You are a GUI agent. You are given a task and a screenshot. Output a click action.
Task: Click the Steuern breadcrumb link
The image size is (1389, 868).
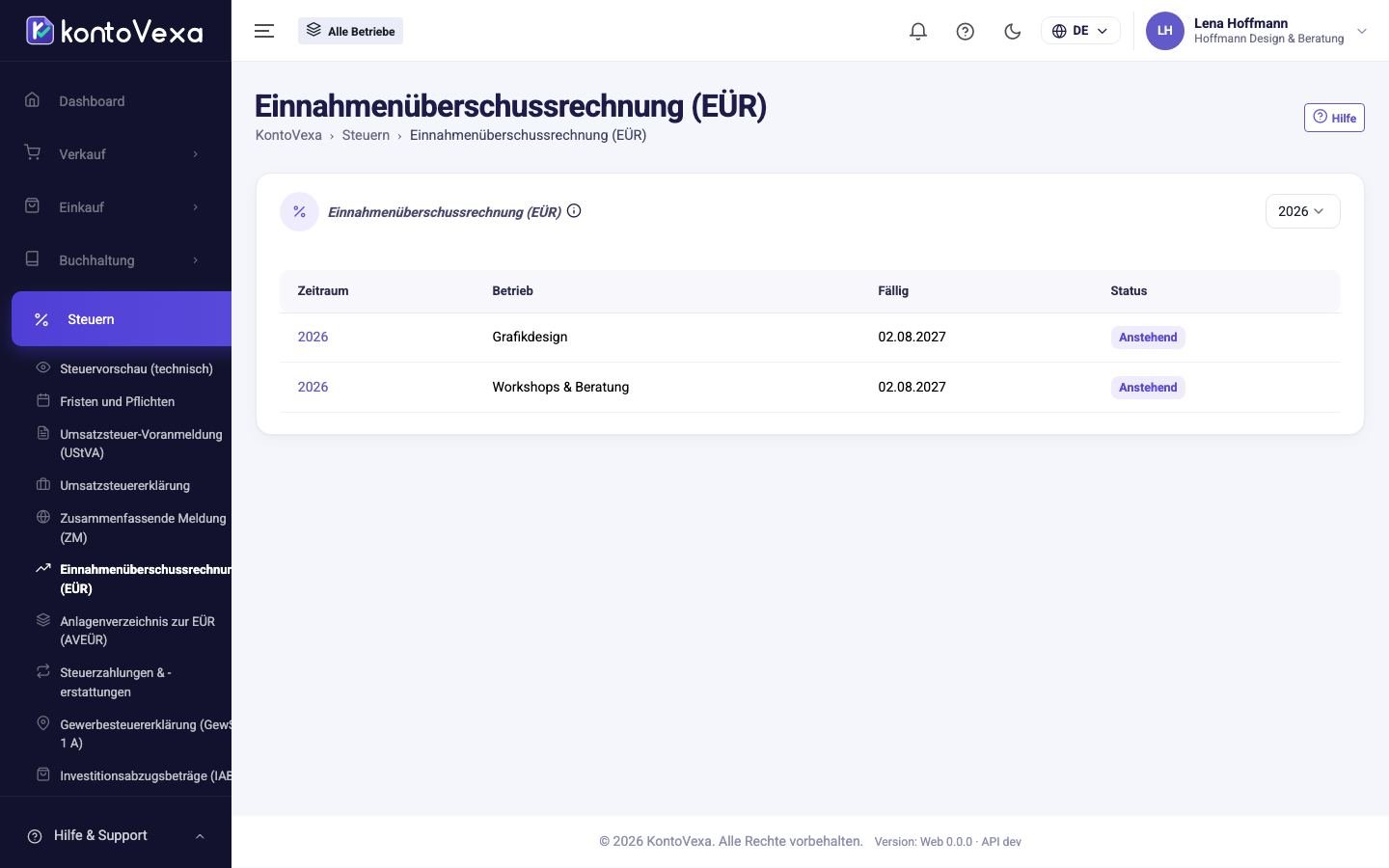[366, 135]
